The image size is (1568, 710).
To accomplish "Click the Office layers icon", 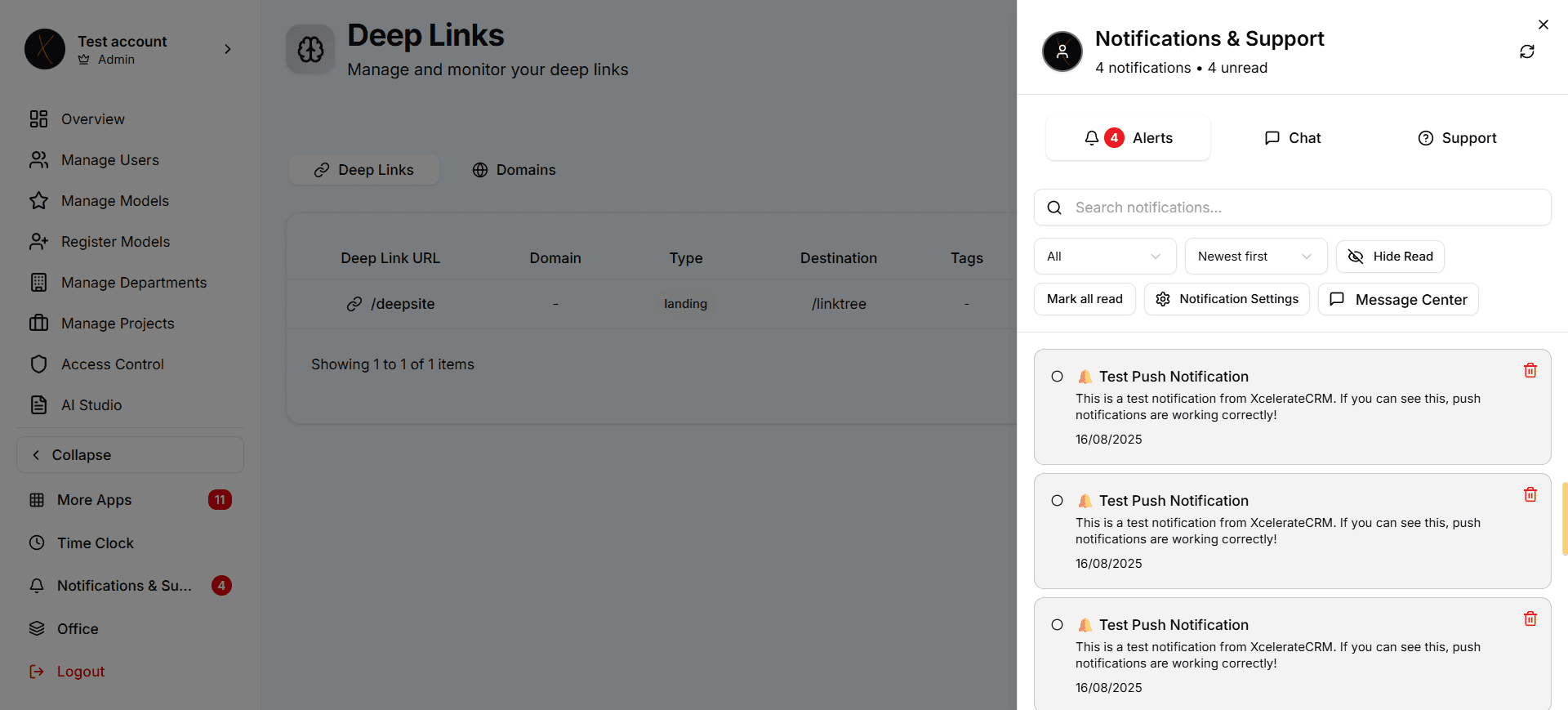I will click(37, 628).
